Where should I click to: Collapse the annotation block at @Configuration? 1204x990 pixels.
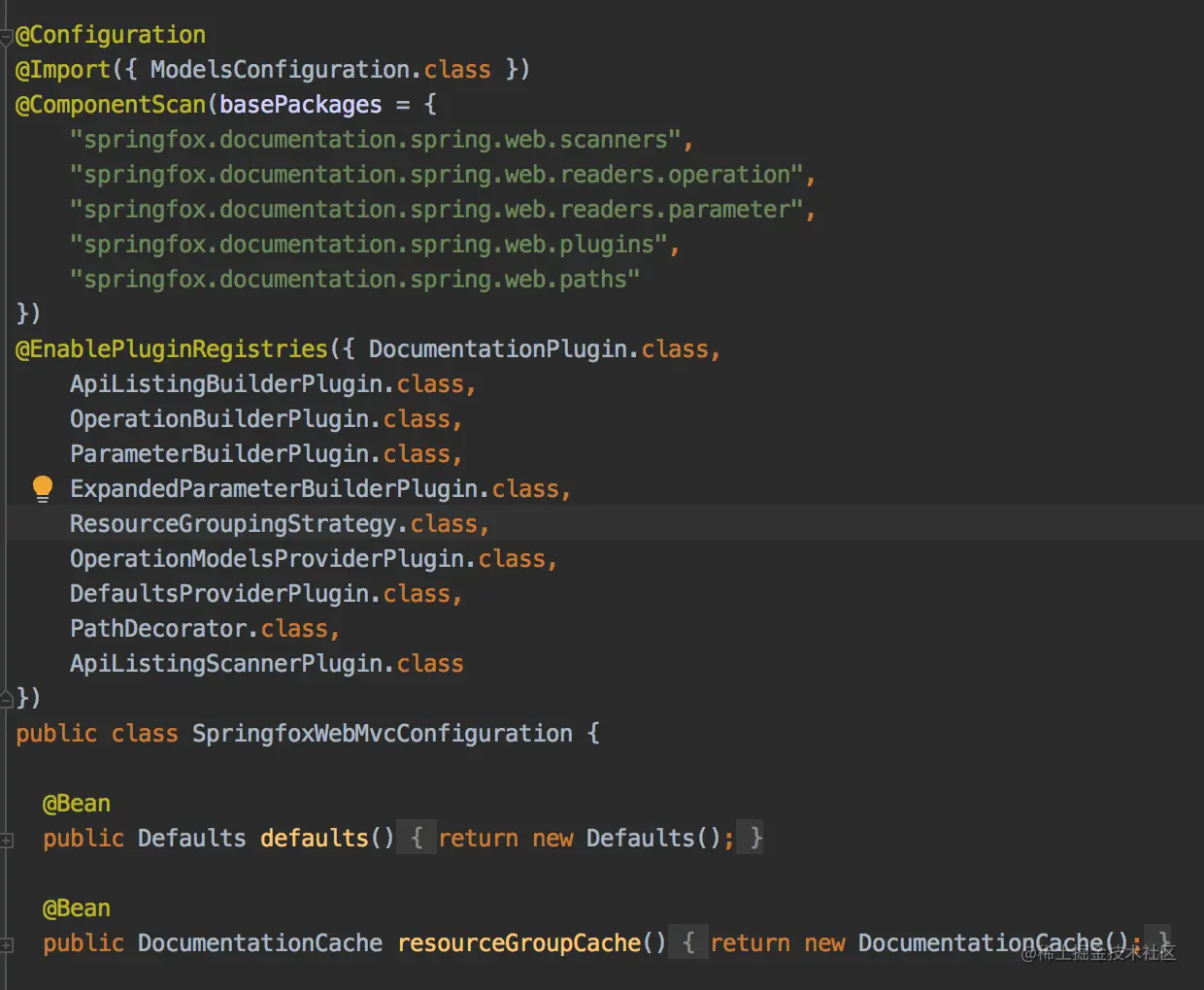pos(6,37)
